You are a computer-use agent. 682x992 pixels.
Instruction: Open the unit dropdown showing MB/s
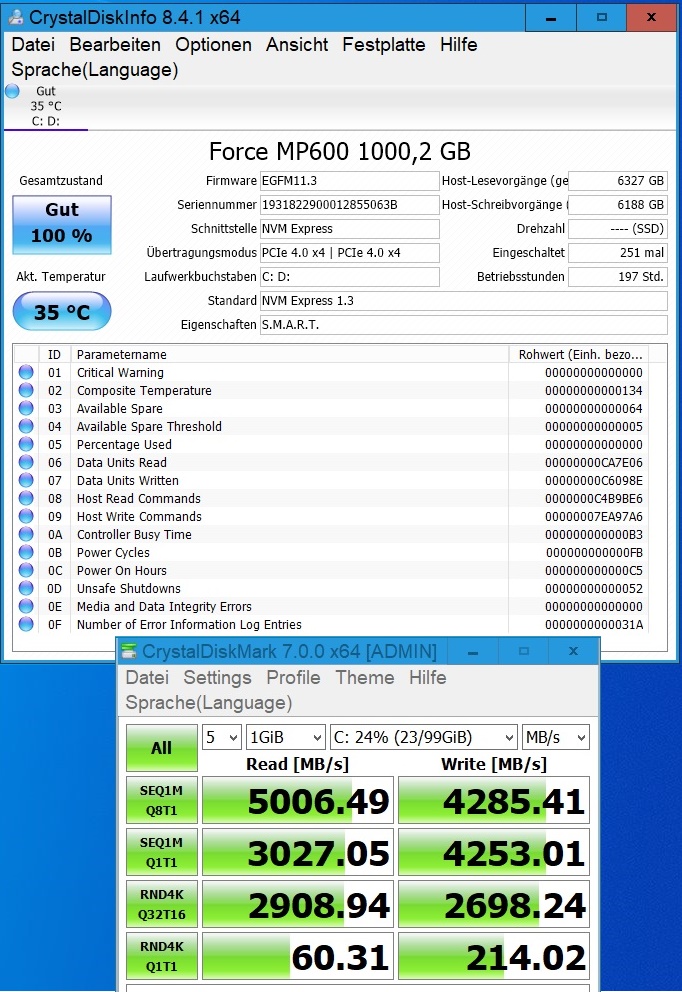pyautogui.click(x=555, y=738)
